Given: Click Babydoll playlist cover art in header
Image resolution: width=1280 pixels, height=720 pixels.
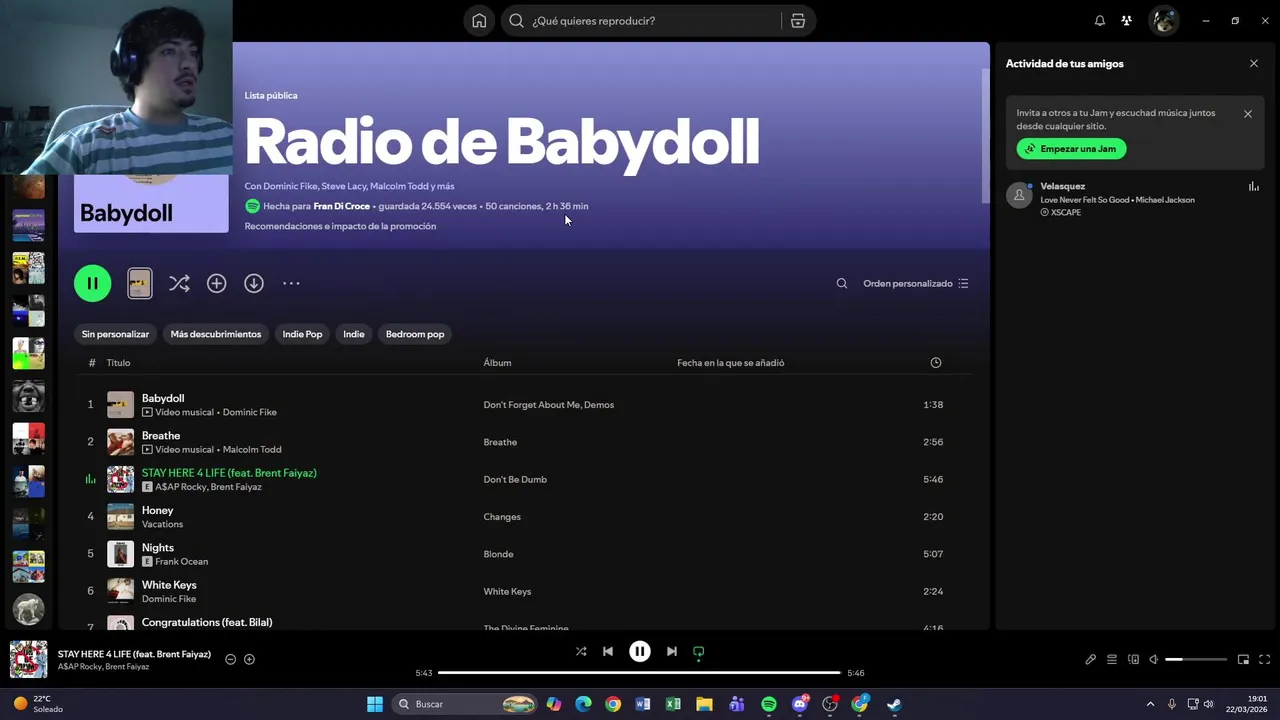Looking at the screenshot, I should tap(151, 204).
